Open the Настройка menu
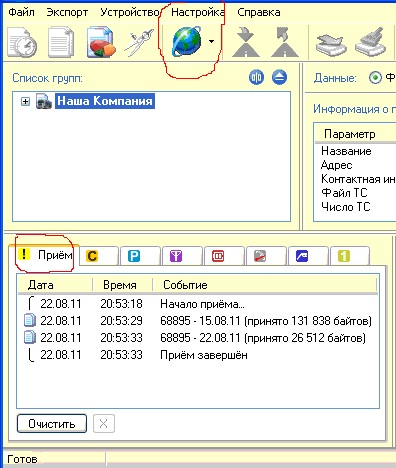The width and height of the screenshot is (396, 468). (198, 12)
